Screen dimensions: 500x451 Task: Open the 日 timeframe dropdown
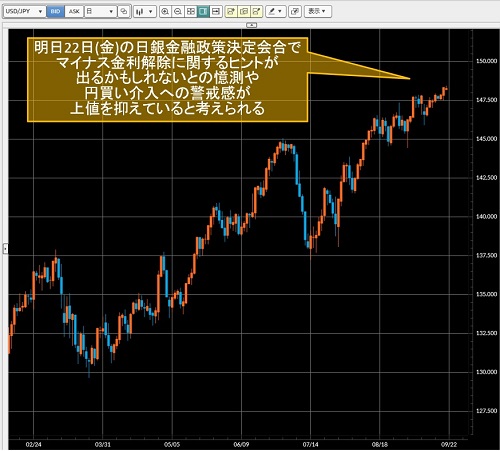pos(100,11)
